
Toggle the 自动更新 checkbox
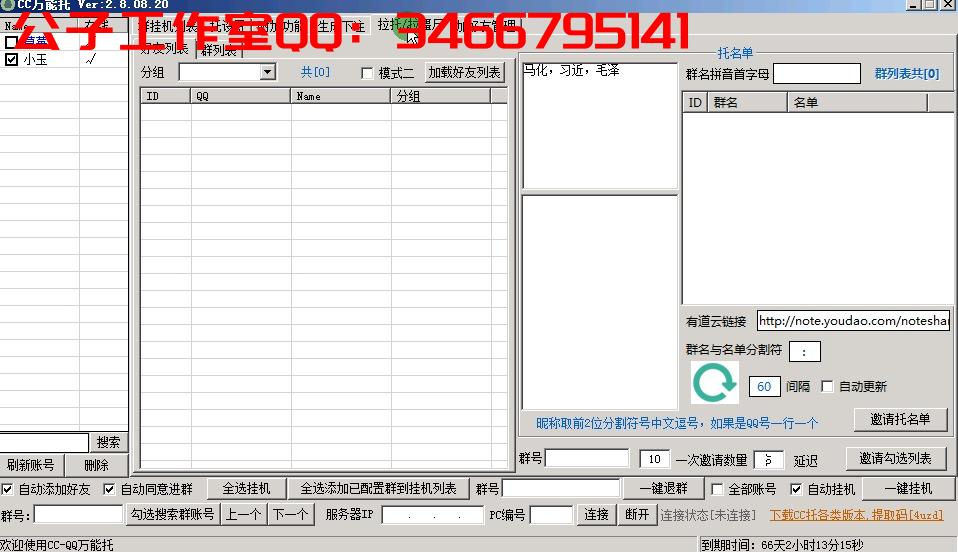coord(827,386)
